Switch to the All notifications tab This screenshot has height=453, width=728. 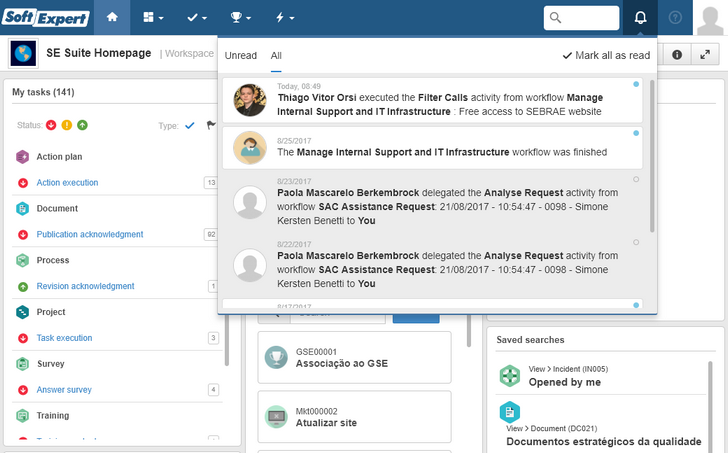point(276,56)
